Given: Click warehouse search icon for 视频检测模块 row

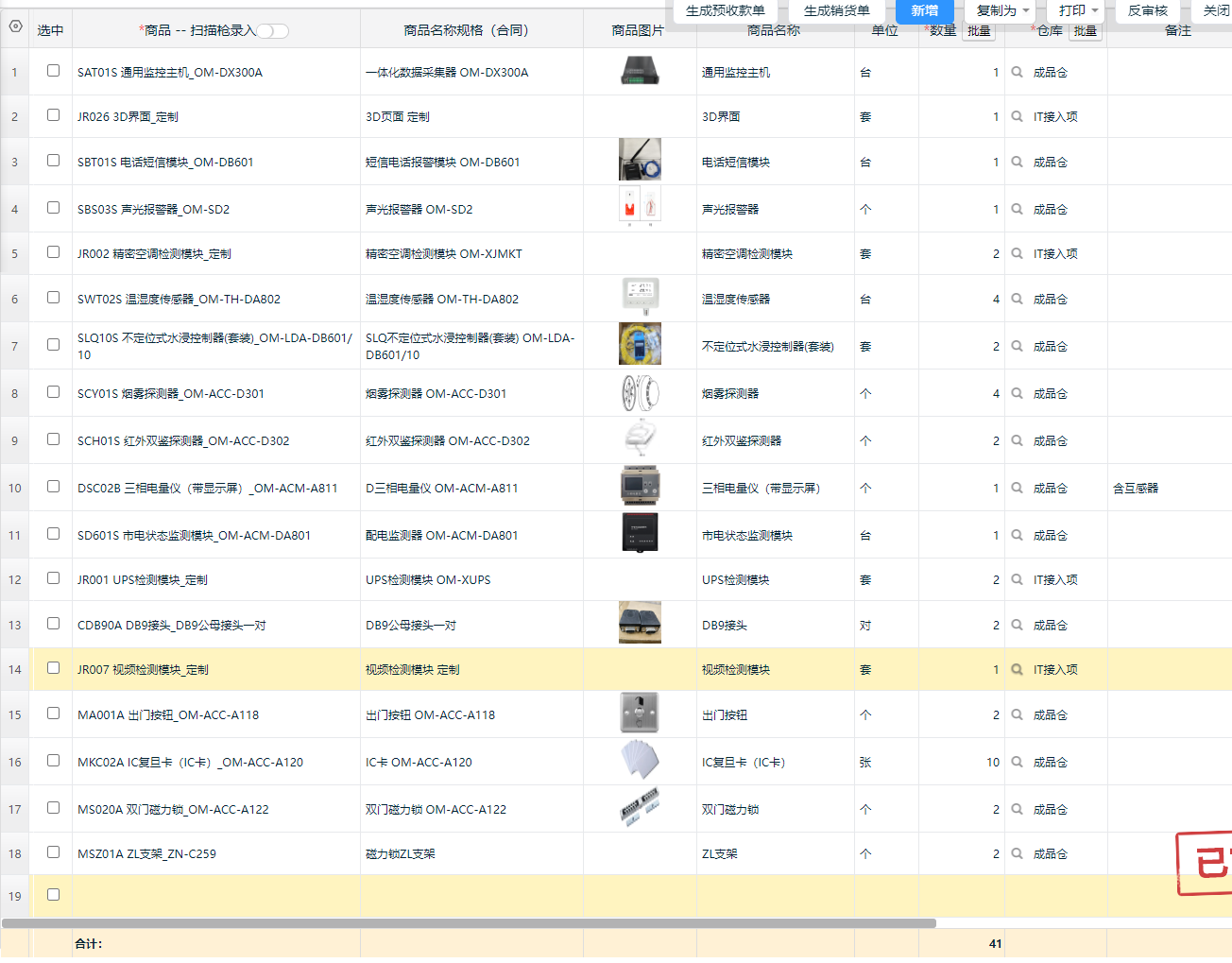Looking at the screenshot, I should click(1018, 669).
